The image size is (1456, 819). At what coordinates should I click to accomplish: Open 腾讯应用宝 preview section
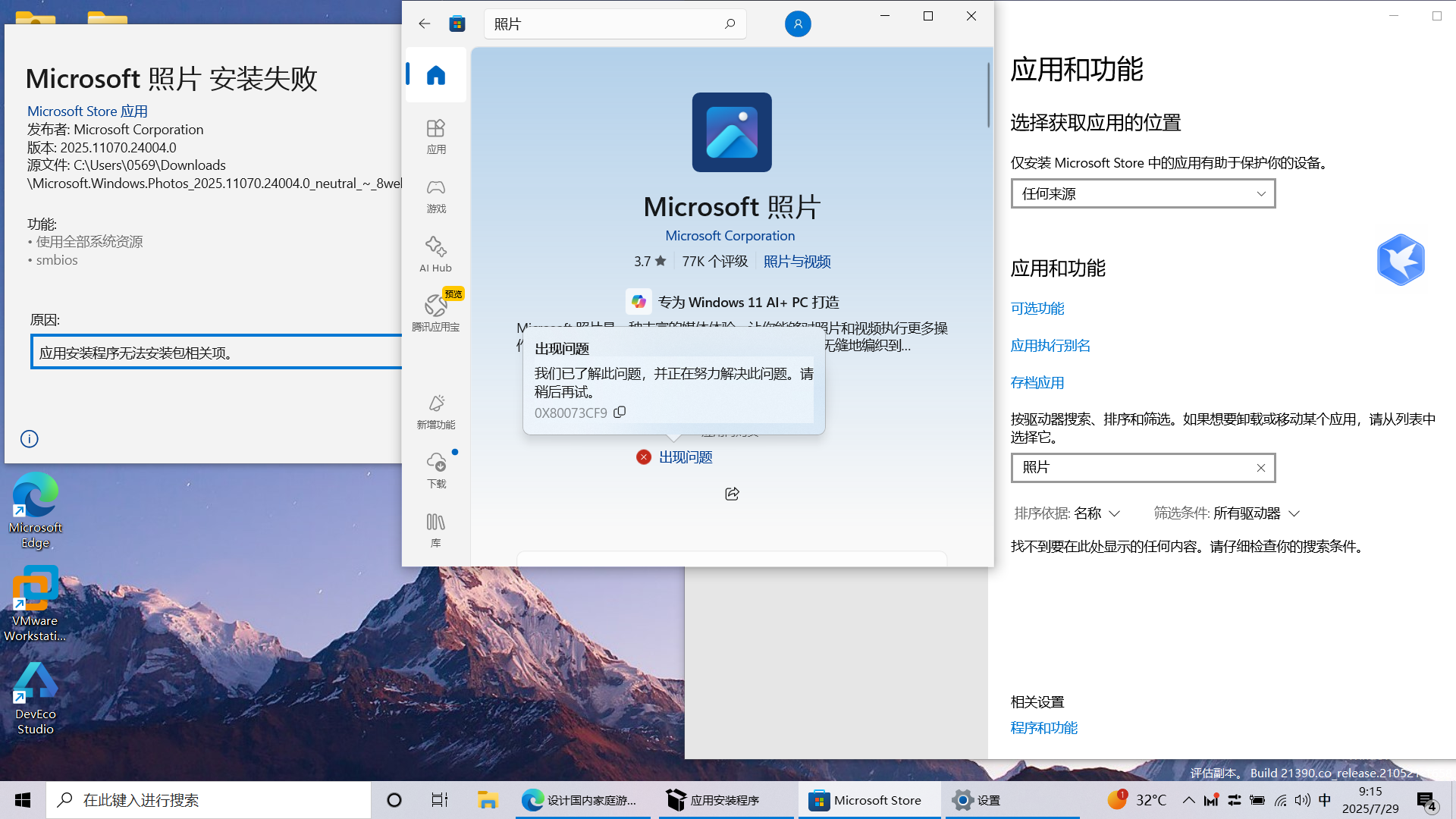point(436,311)
